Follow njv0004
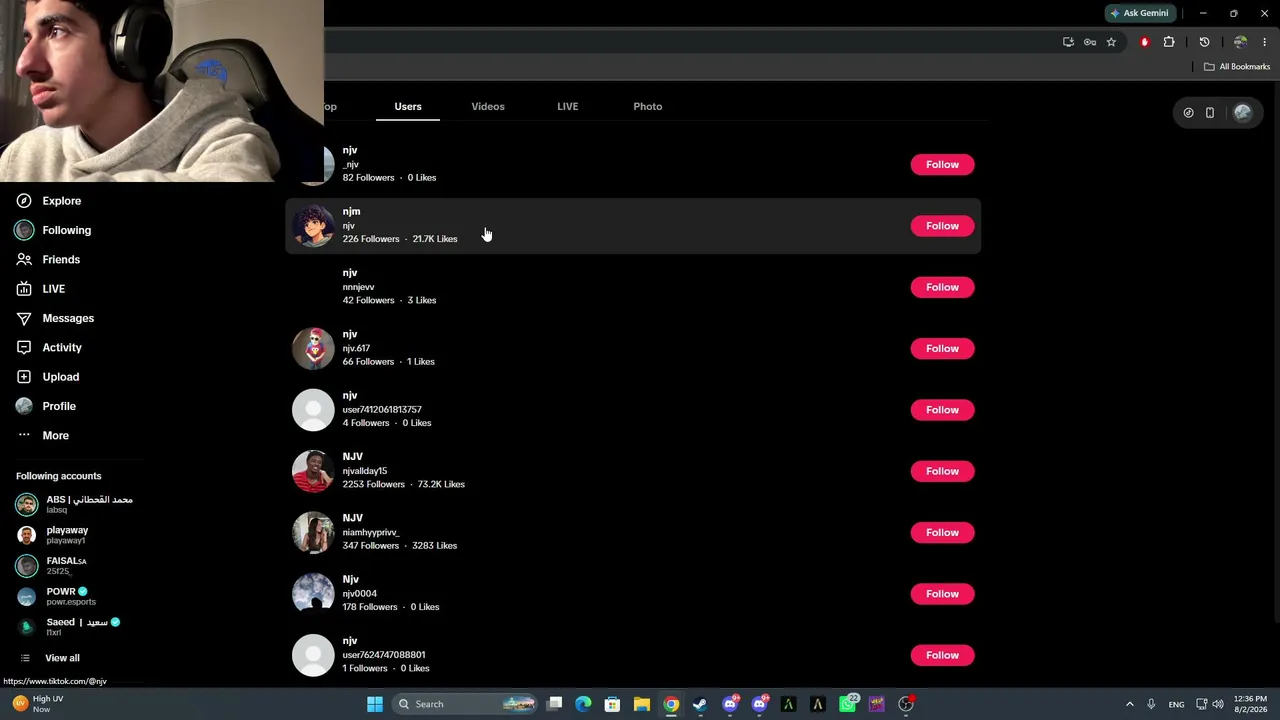The image size is (1280, 720). click(942, 594)
